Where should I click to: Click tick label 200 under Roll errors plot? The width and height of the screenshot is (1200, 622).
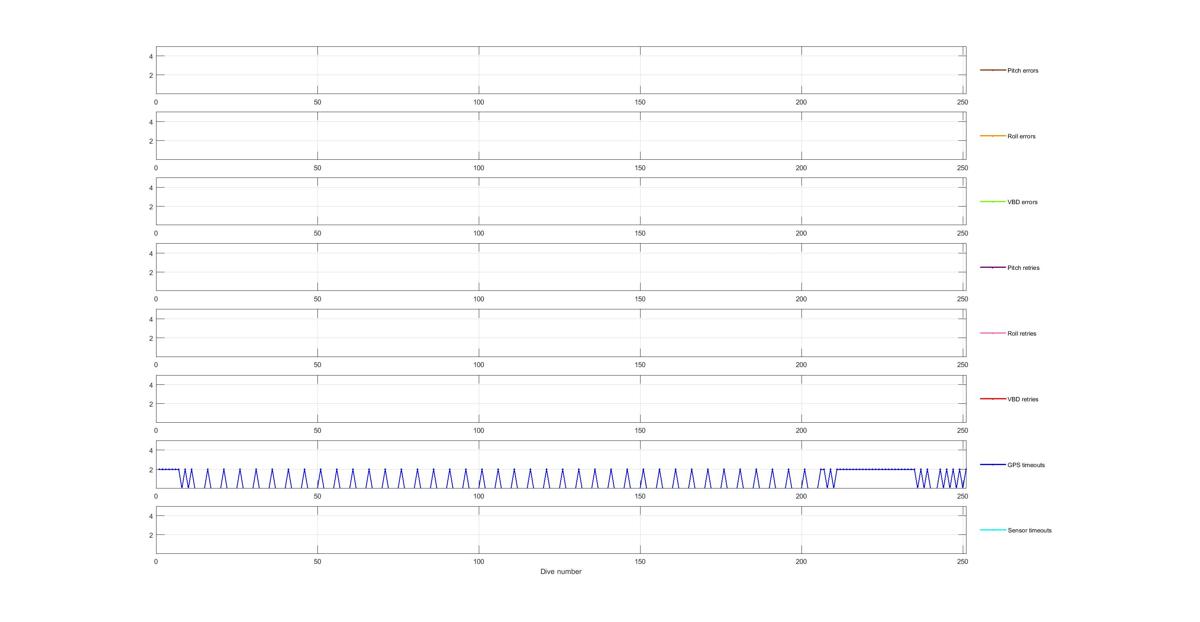(x=801, y=168)
